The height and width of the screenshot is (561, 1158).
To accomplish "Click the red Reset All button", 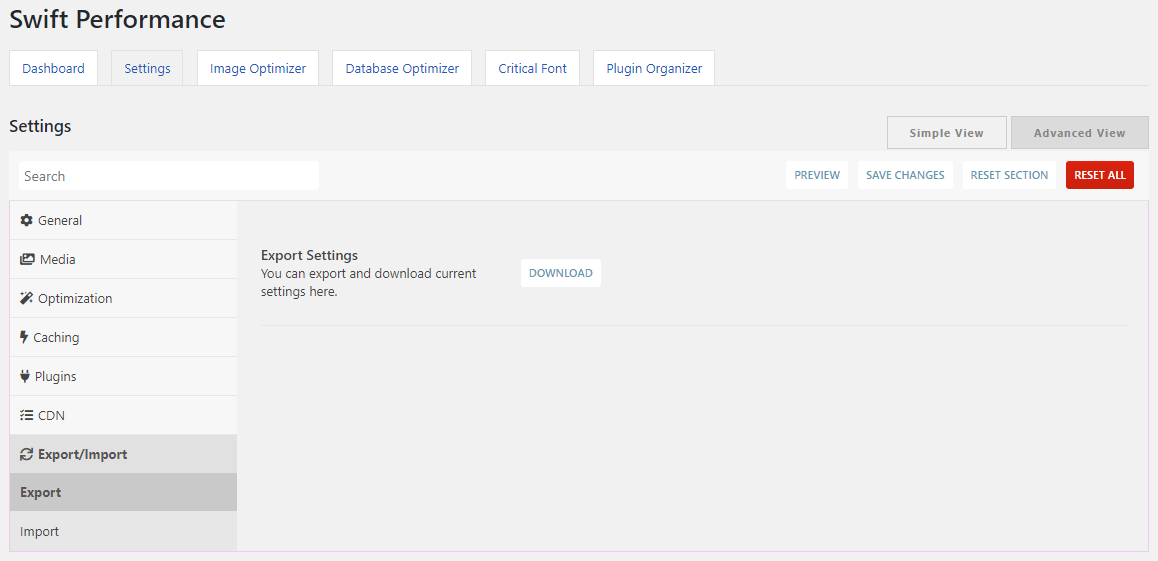I will click(x=1100, y=175).
